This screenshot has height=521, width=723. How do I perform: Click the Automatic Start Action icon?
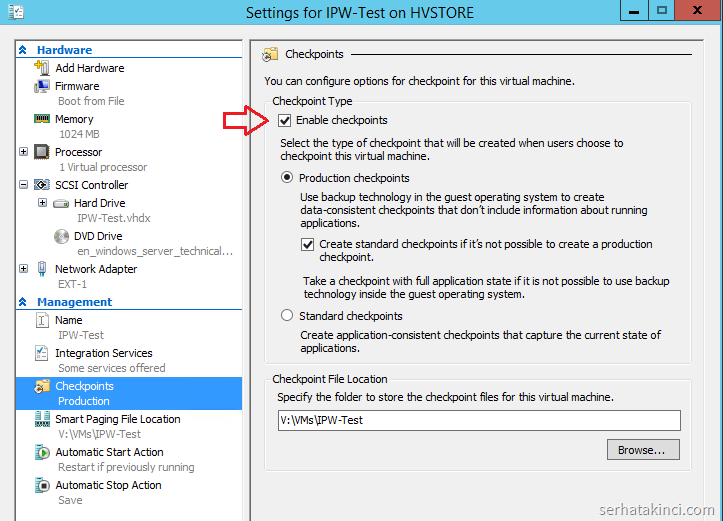click(42, 452)
